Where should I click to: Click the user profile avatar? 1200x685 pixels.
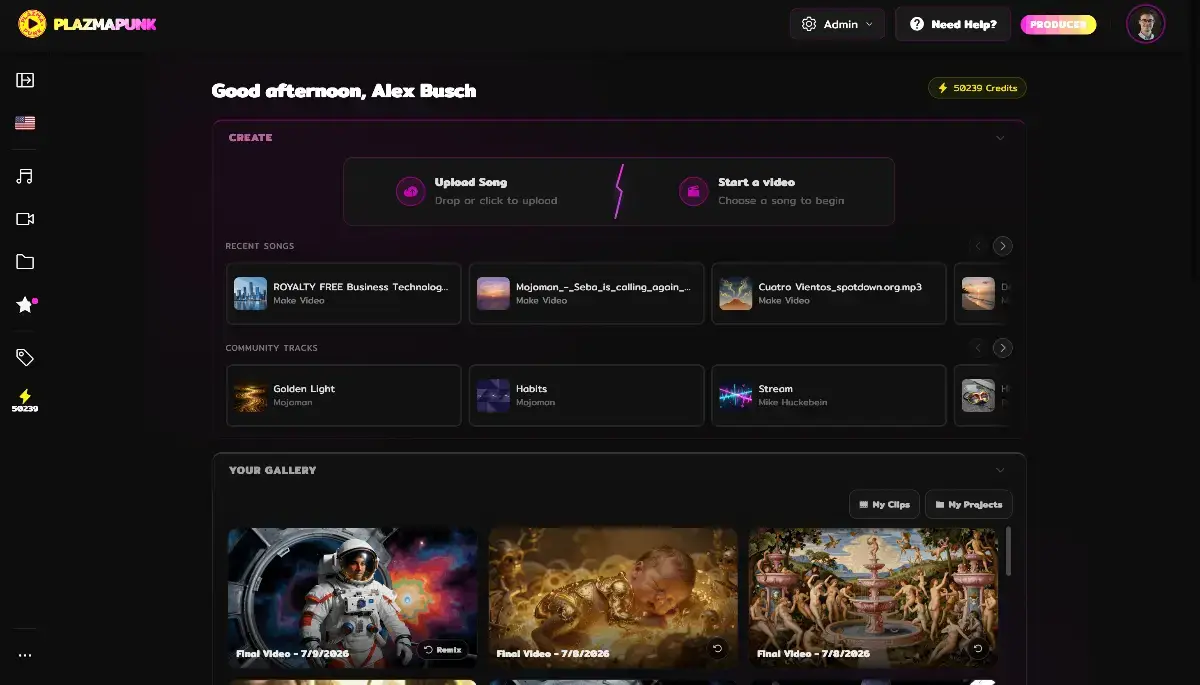(x=1146, y=24)
